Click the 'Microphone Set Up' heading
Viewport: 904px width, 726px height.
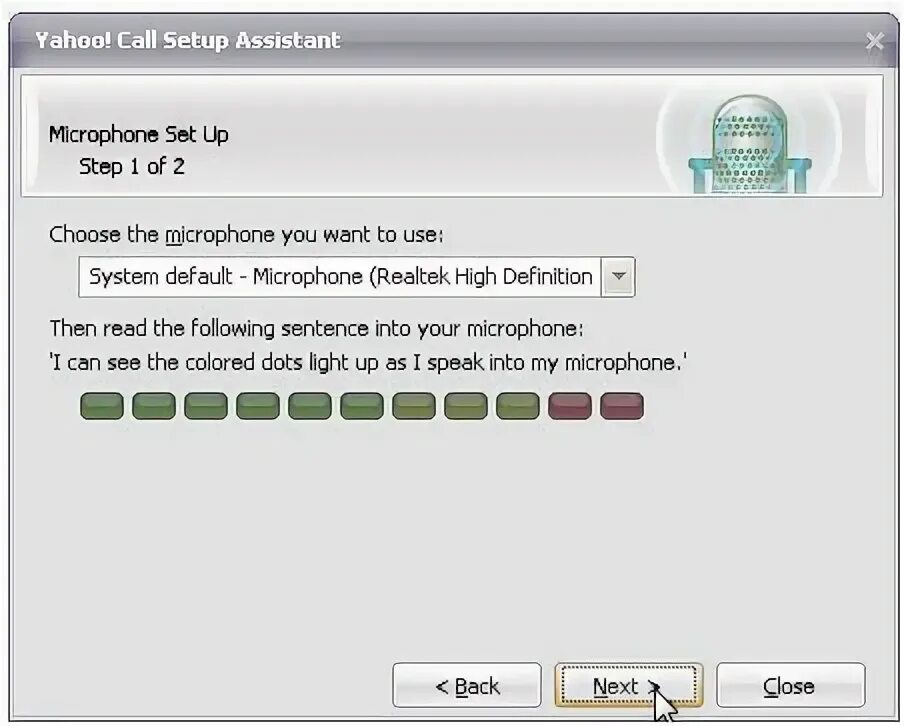coord(138,134)
